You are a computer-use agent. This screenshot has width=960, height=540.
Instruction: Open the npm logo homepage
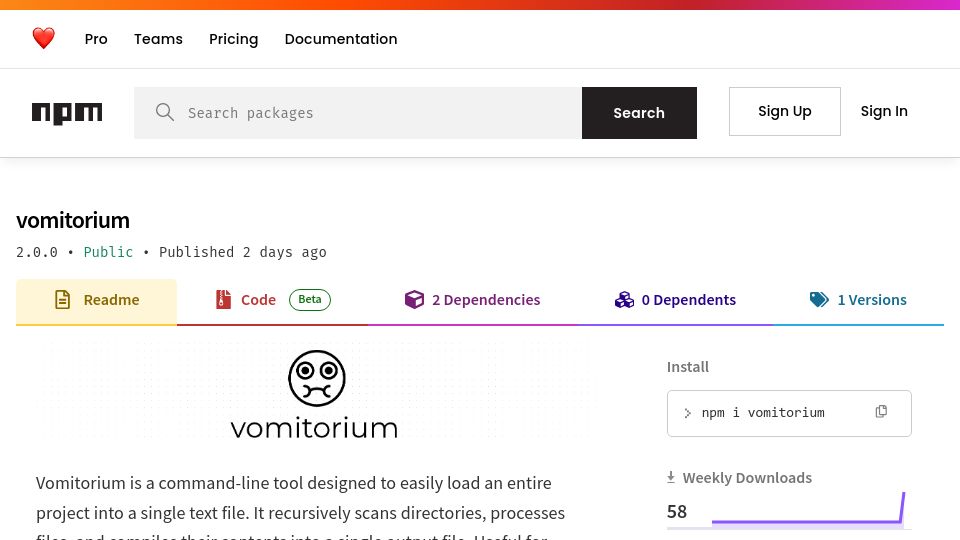point(67,113)
